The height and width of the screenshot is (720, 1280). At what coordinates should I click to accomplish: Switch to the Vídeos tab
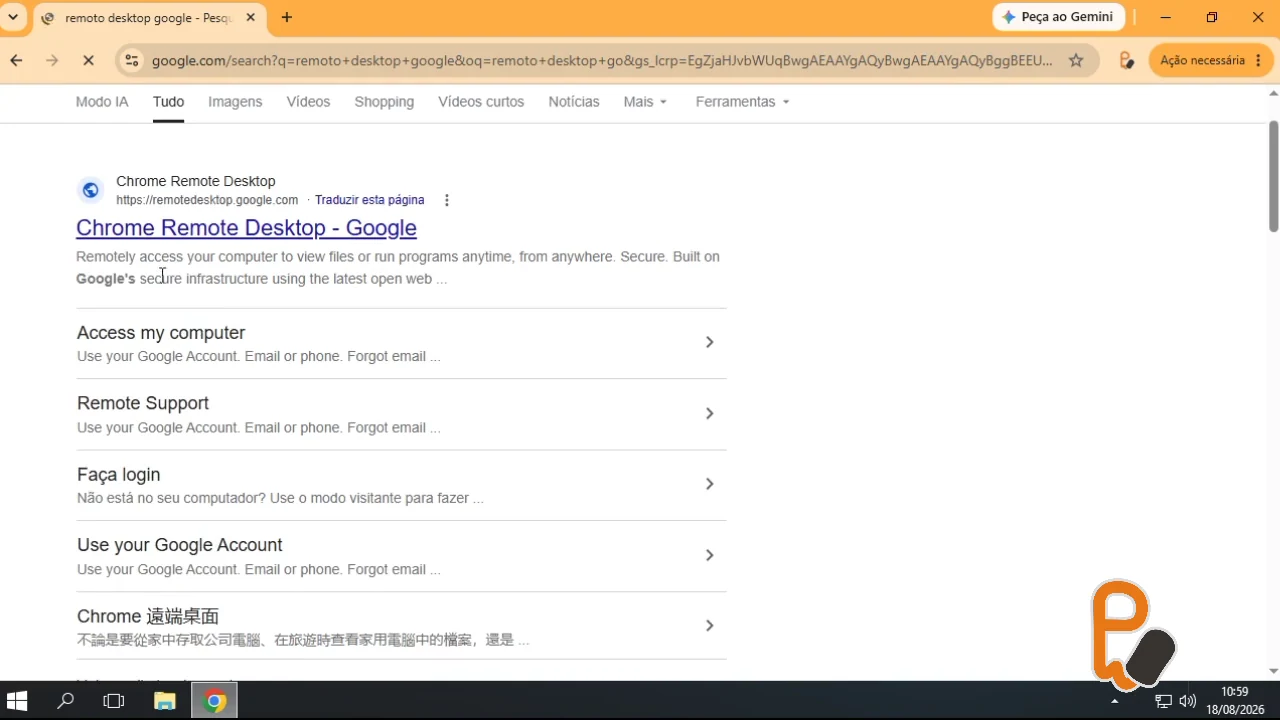[308, 102]
